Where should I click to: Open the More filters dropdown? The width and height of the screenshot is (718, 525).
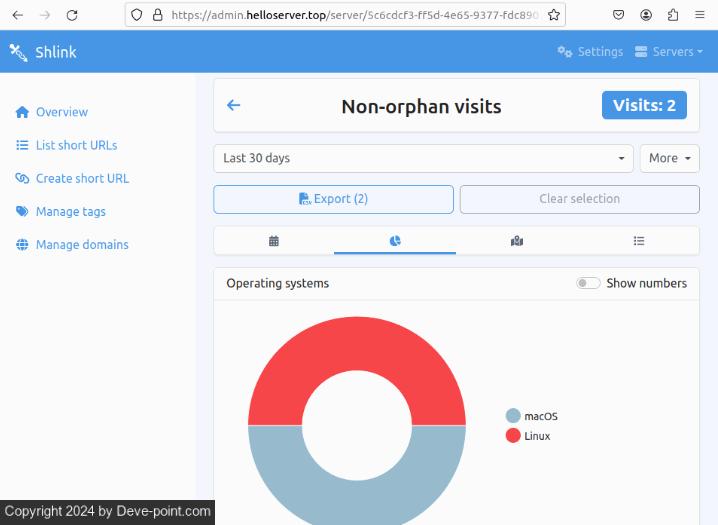click(x=669, y=158)
